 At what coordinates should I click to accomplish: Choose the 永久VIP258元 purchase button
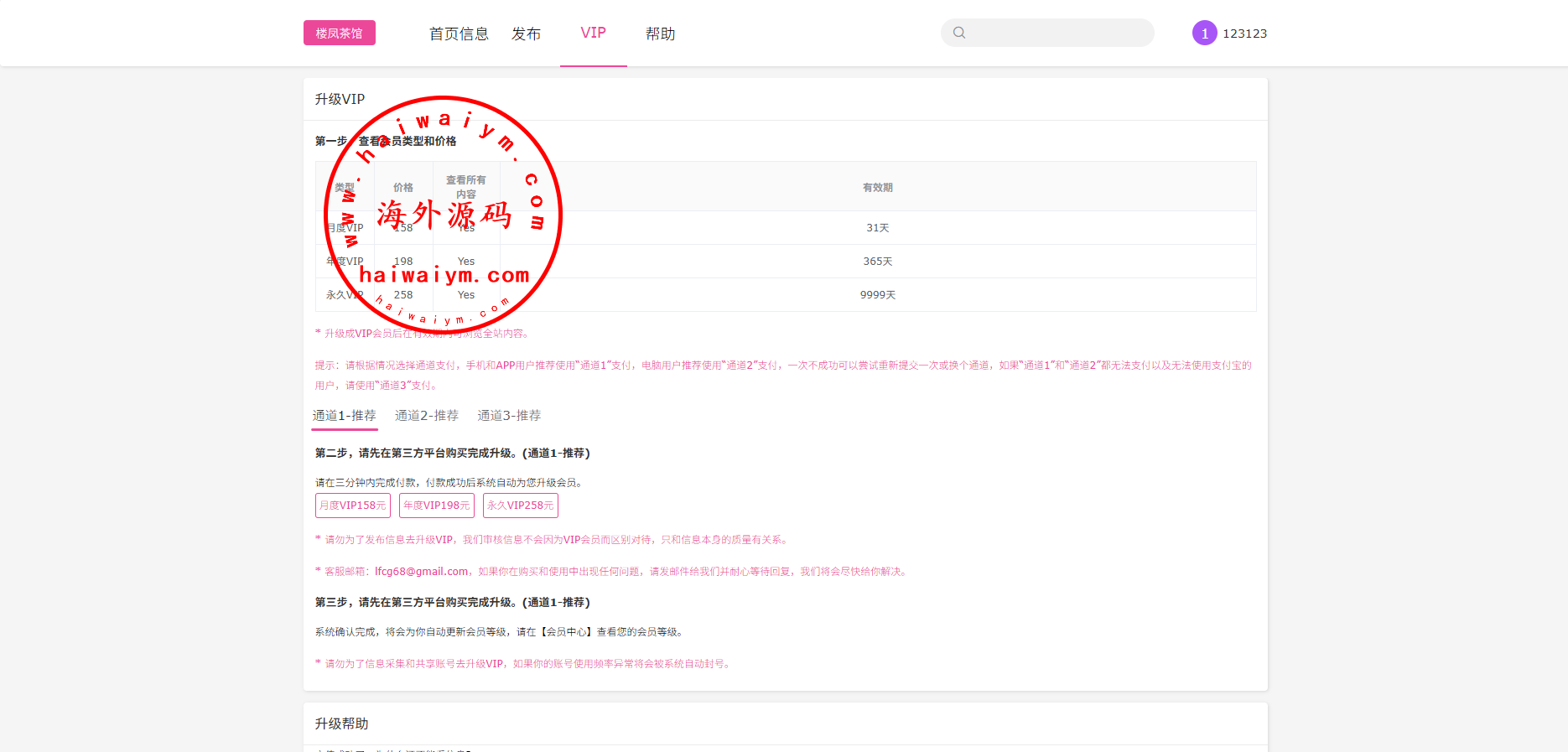point(521,506)
